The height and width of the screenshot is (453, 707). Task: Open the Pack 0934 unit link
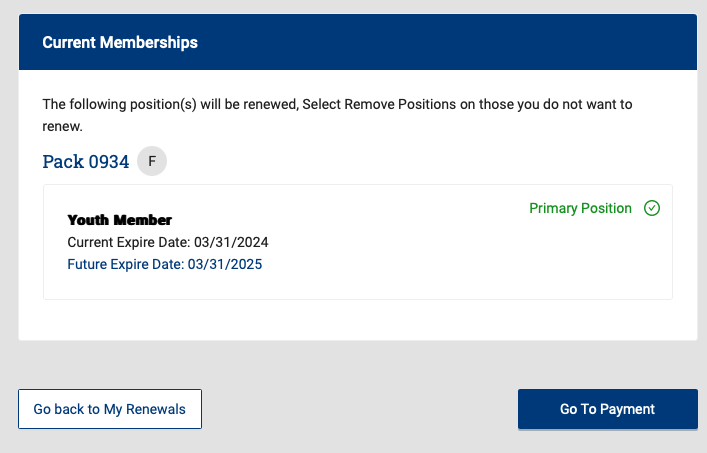coord(86,161)
